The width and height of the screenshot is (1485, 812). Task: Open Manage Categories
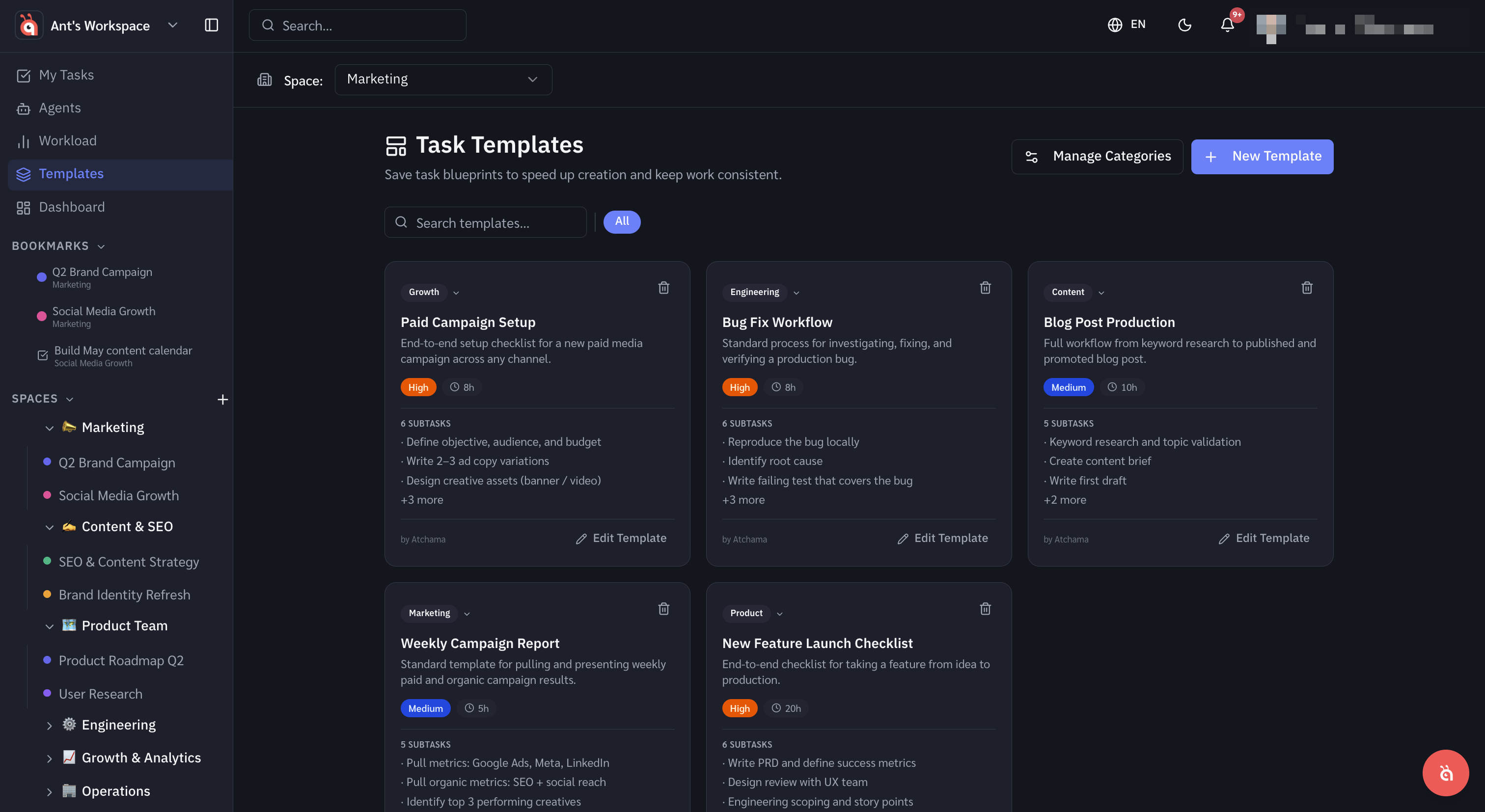coord(1097,156)
